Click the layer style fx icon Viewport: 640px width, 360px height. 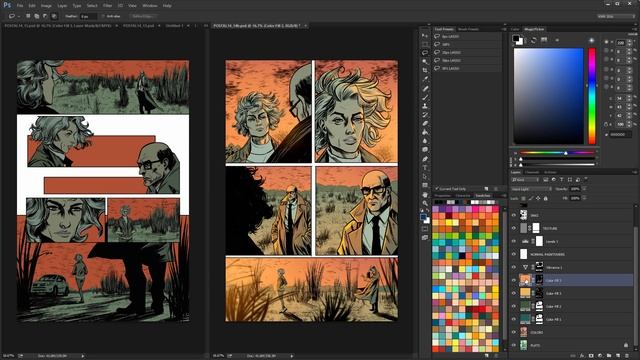[582, 356]
